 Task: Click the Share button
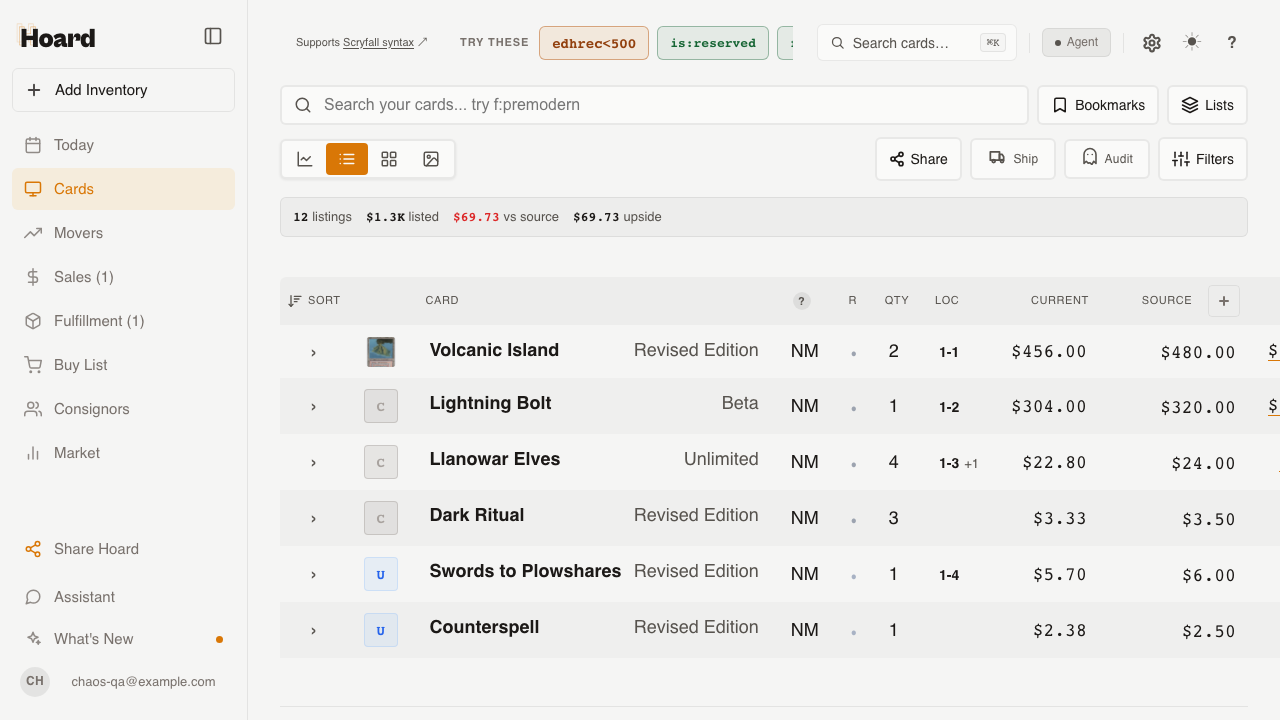tap(918, 159)
